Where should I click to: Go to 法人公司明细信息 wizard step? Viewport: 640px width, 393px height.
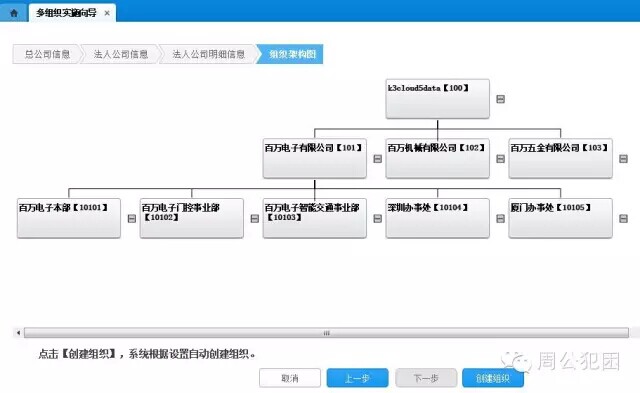(209, 54)
